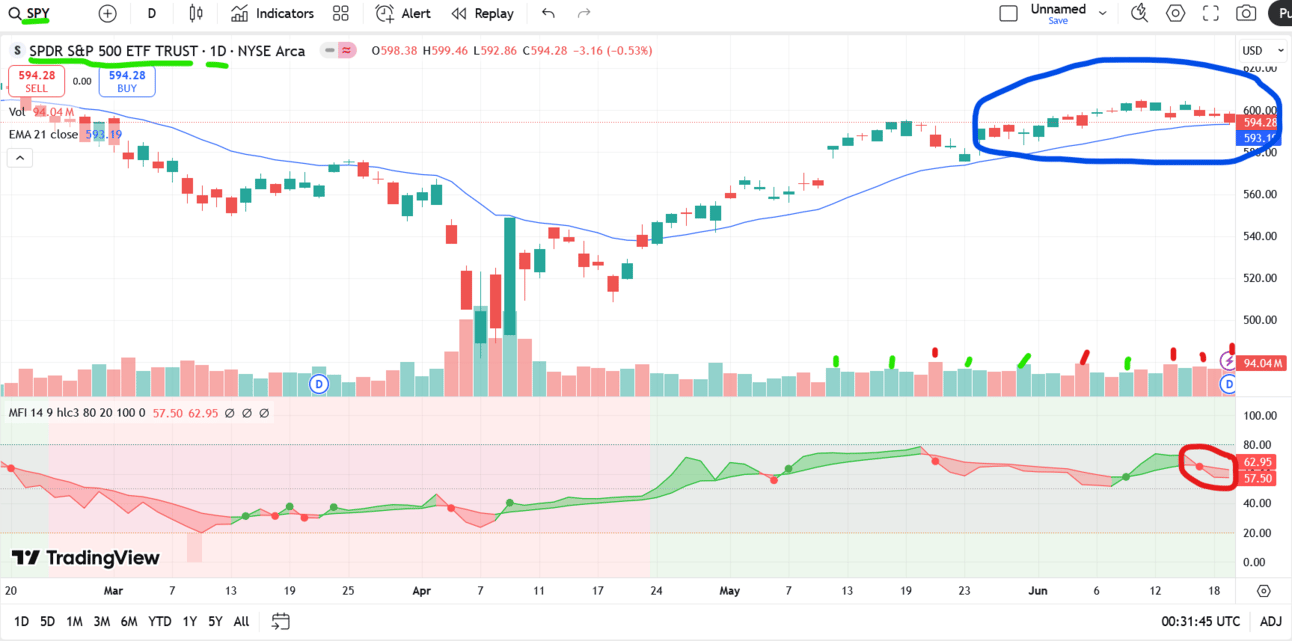This screenshot has width=1292, height=641.
Task: Open timezone menu at 00:31:45 UTC
Action: (1201, 621)
